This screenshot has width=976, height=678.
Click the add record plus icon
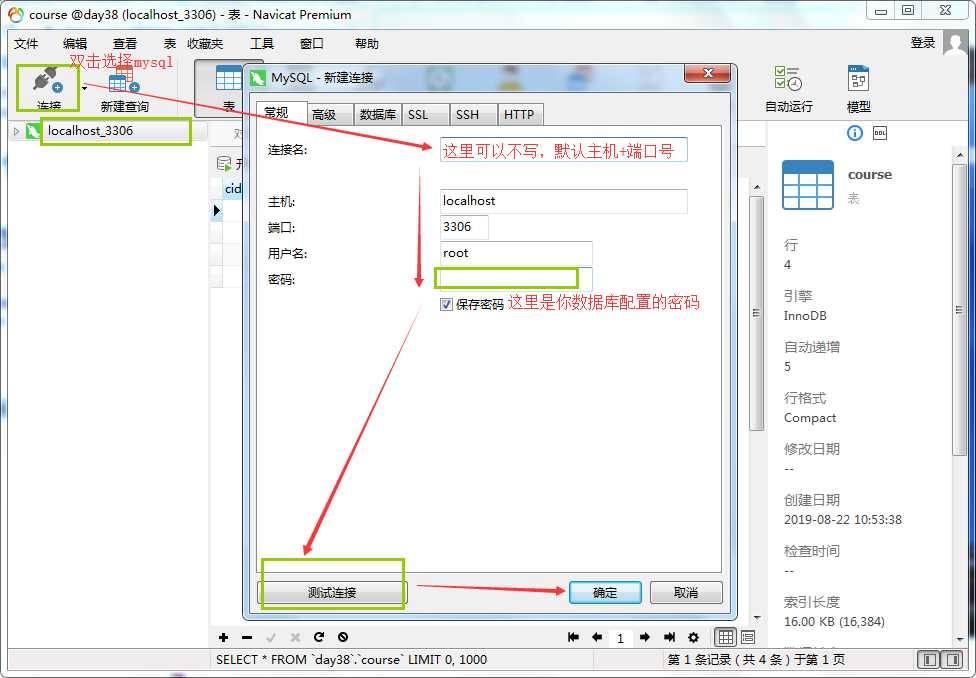(x=223, y=637)
